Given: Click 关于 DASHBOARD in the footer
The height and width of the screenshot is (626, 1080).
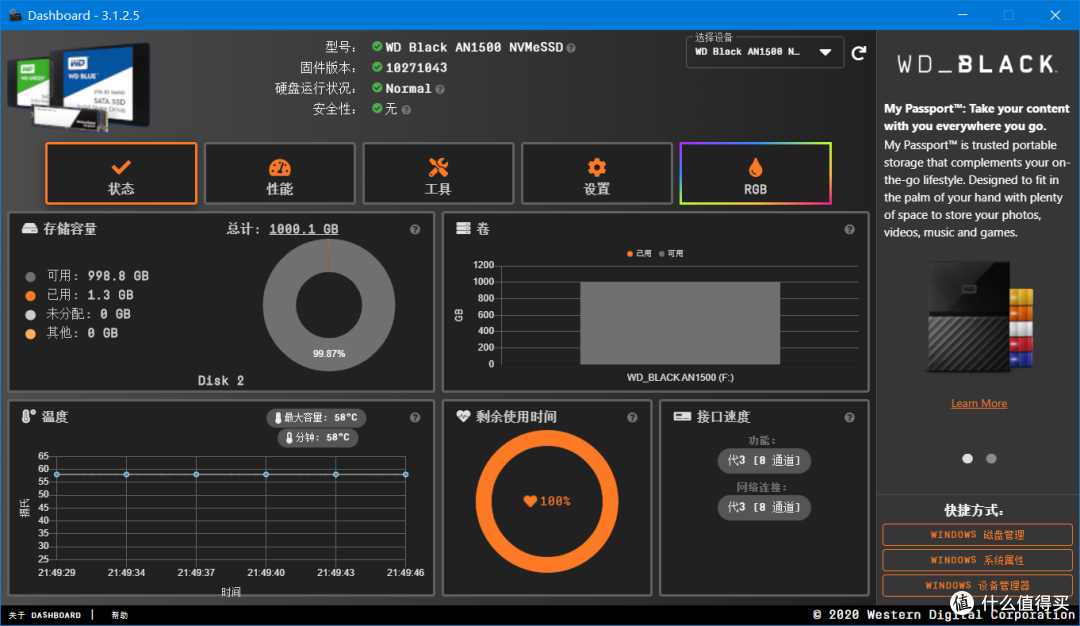Looking at the screenshot, I should pyautogui.click(x=45, y=615).
